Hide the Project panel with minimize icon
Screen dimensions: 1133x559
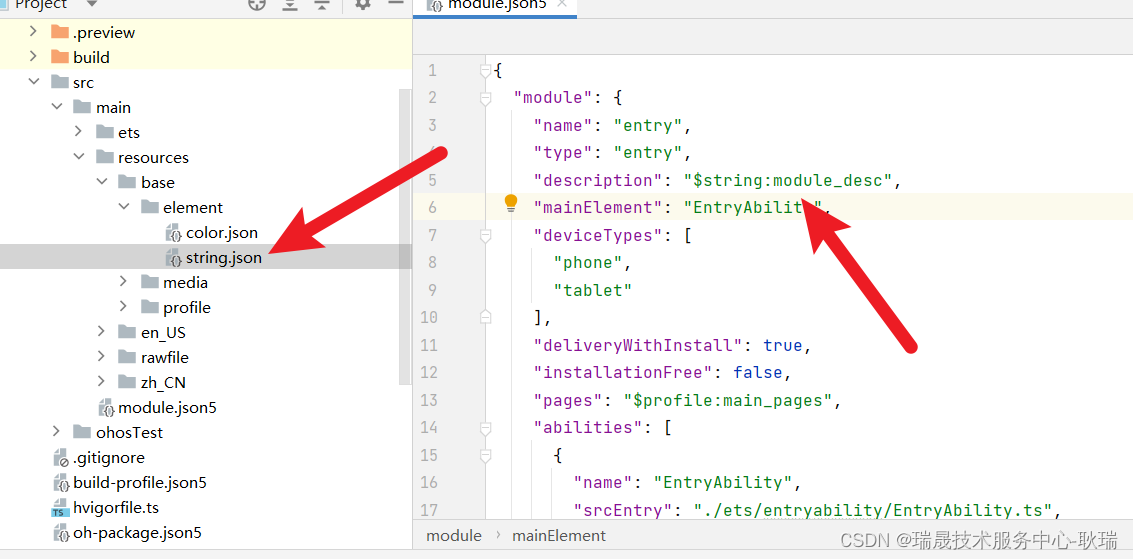pos(395,4)
